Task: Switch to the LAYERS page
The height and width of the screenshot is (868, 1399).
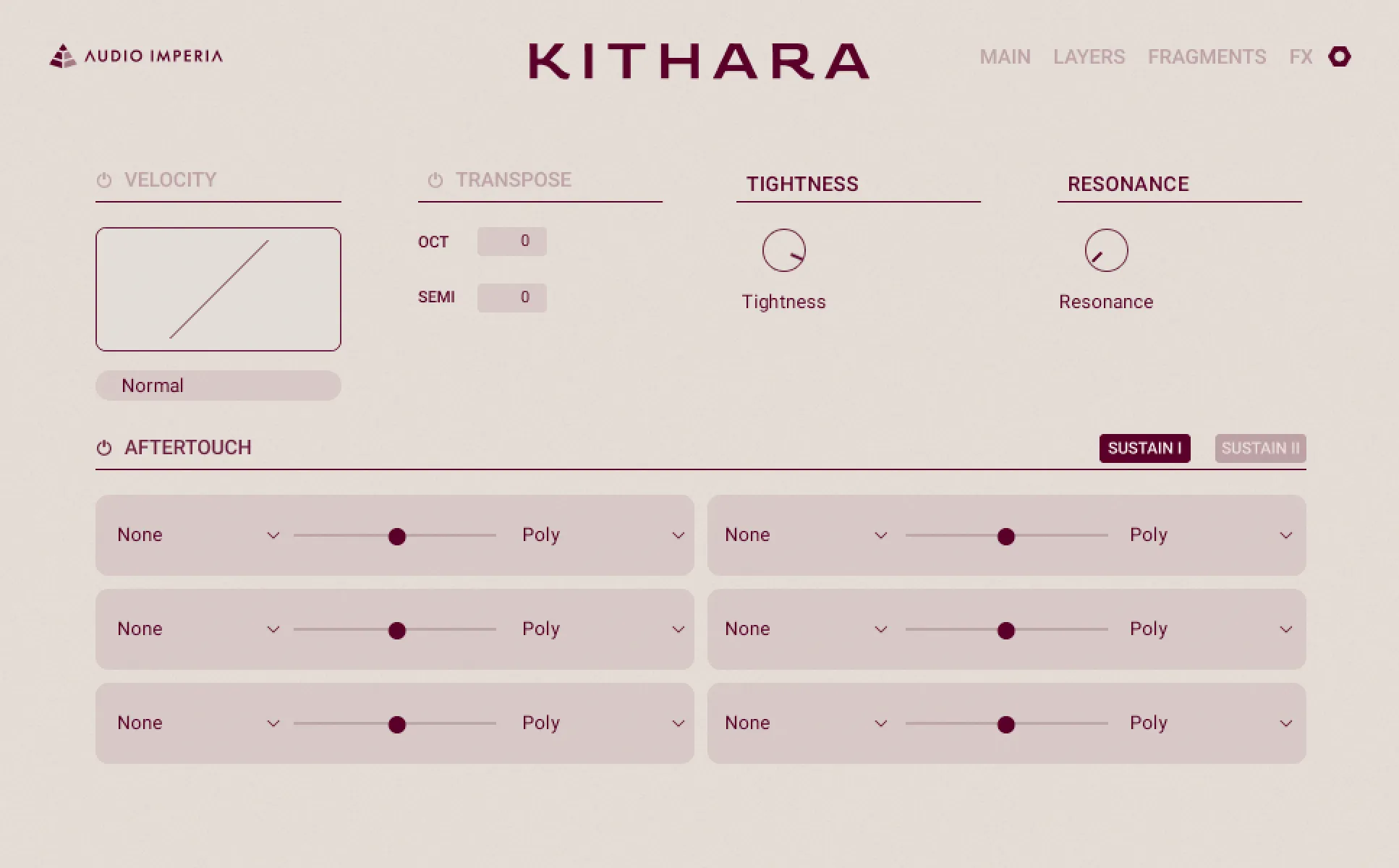Action: pyautogui.click(x=1089, y=56)
